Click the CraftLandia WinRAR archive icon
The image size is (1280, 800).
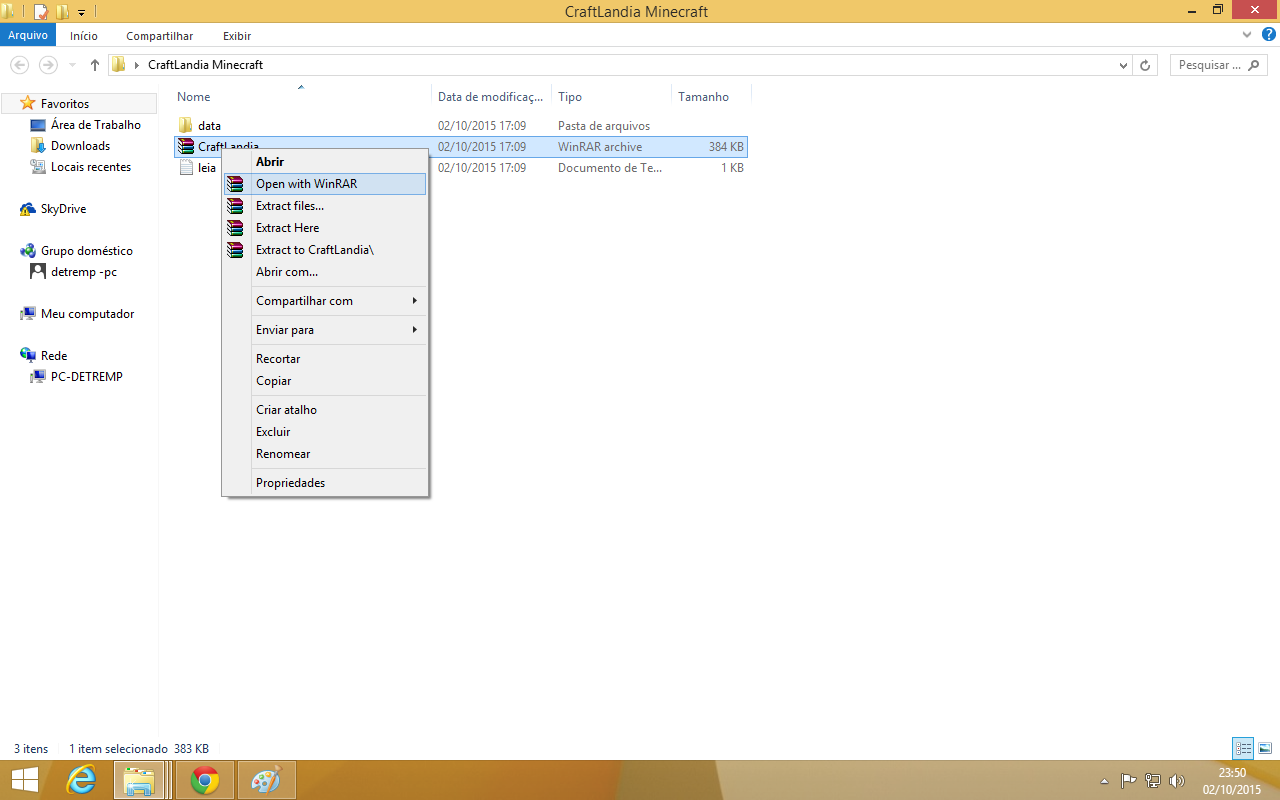[185, 146]
